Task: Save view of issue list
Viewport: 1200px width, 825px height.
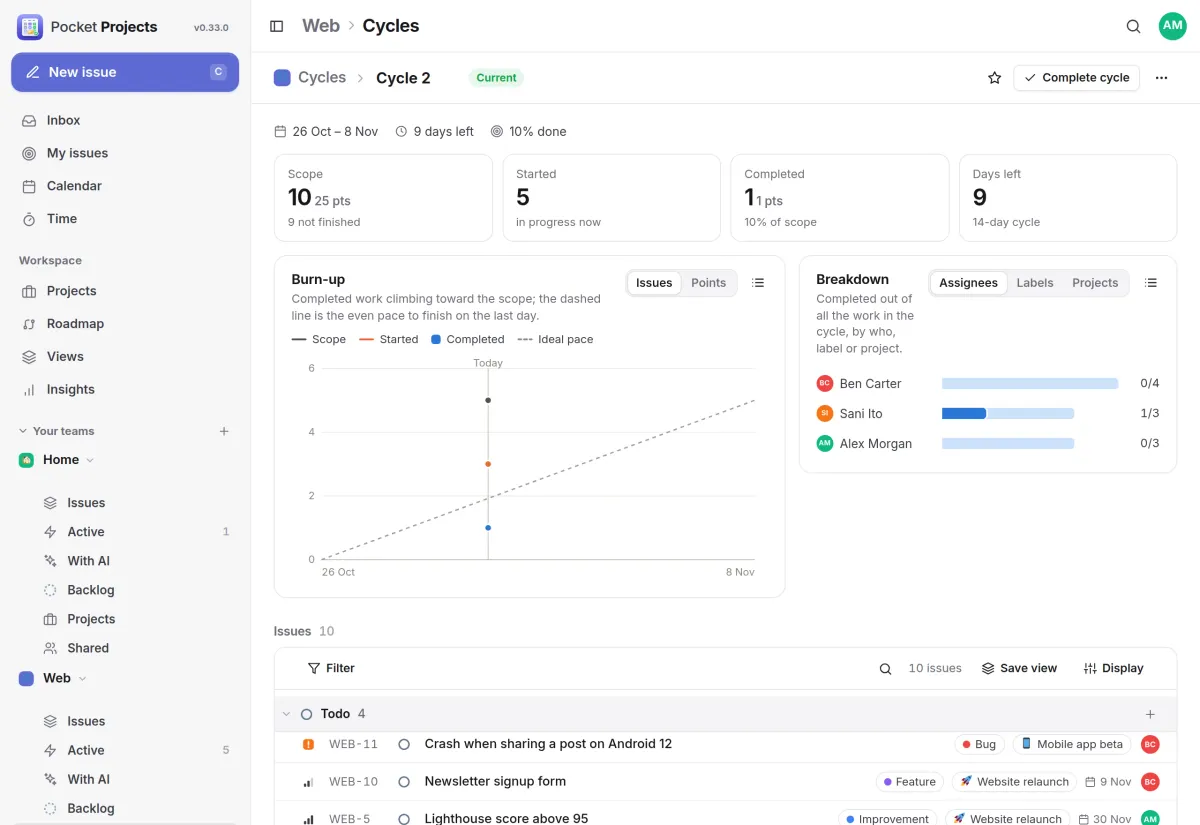Action: [x=1019, y=669]
